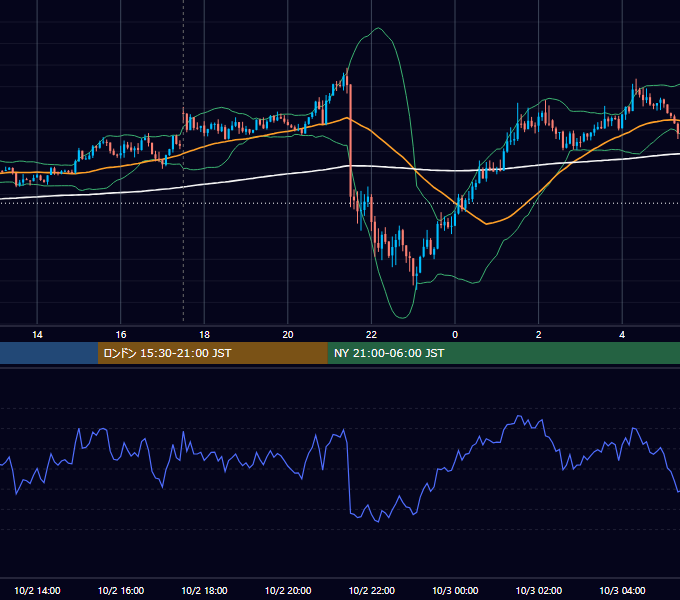The height and width of the screenshot is (600, 680).
Task: Click the time axis label 14
Action: (x=37, y=335)
